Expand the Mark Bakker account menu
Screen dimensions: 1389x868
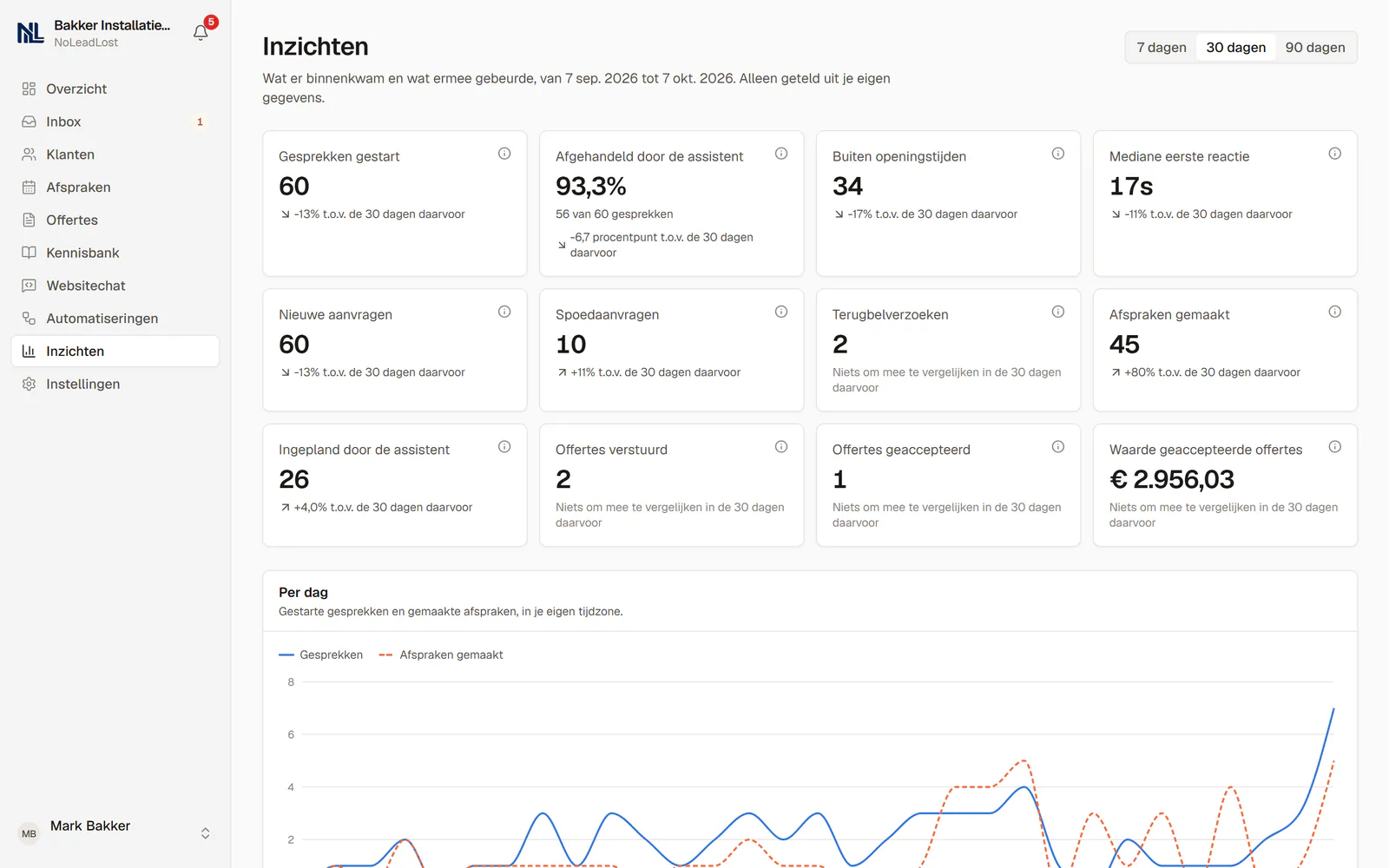pos(206,833)
